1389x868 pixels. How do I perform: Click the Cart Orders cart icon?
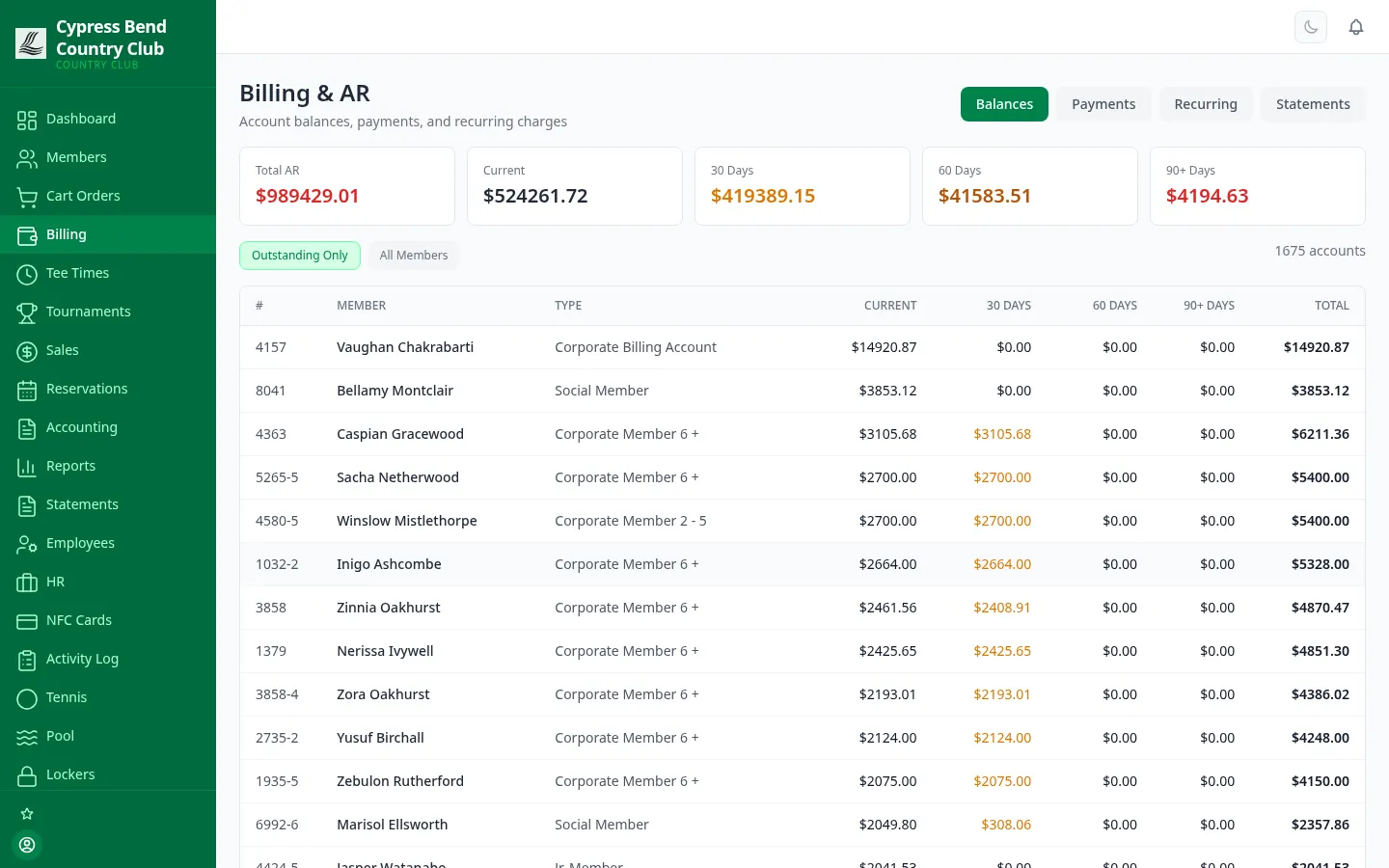click(27, 196)
